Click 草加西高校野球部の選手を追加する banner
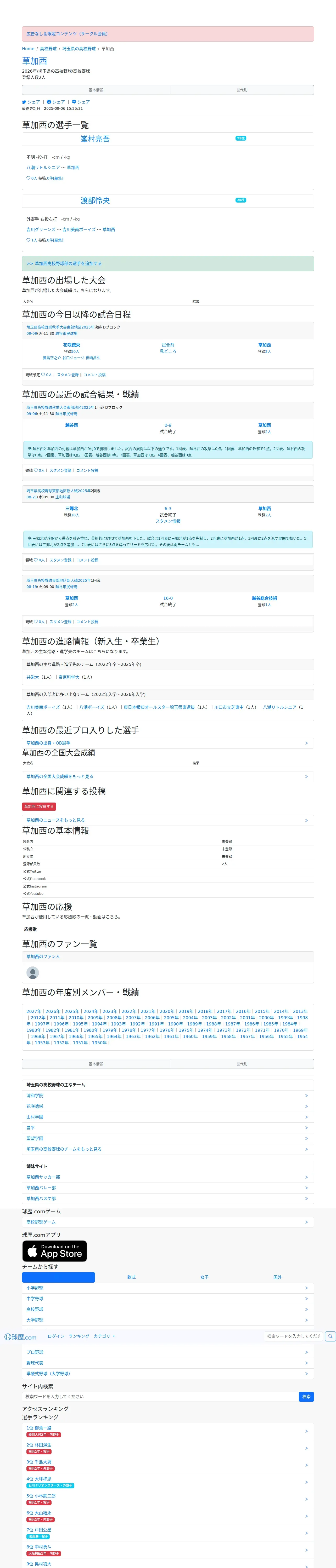This screenshot has width=336, height=1568. (x=168, y=264)
